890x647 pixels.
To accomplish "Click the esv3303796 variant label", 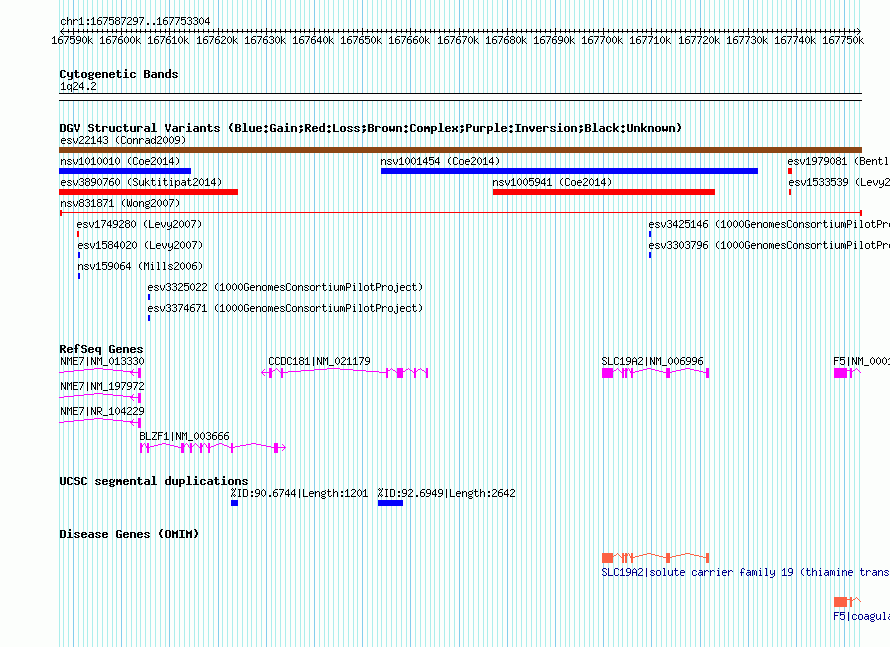I will [x=769, y=245].
